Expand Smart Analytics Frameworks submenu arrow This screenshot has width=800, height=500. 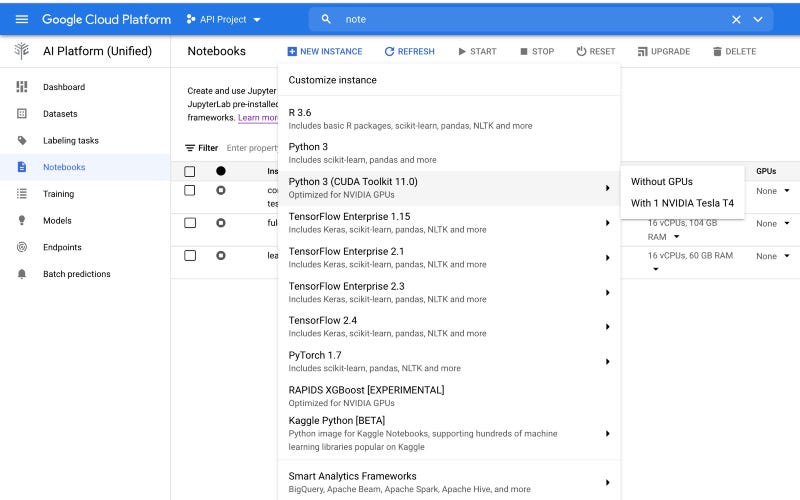(608, 483)
